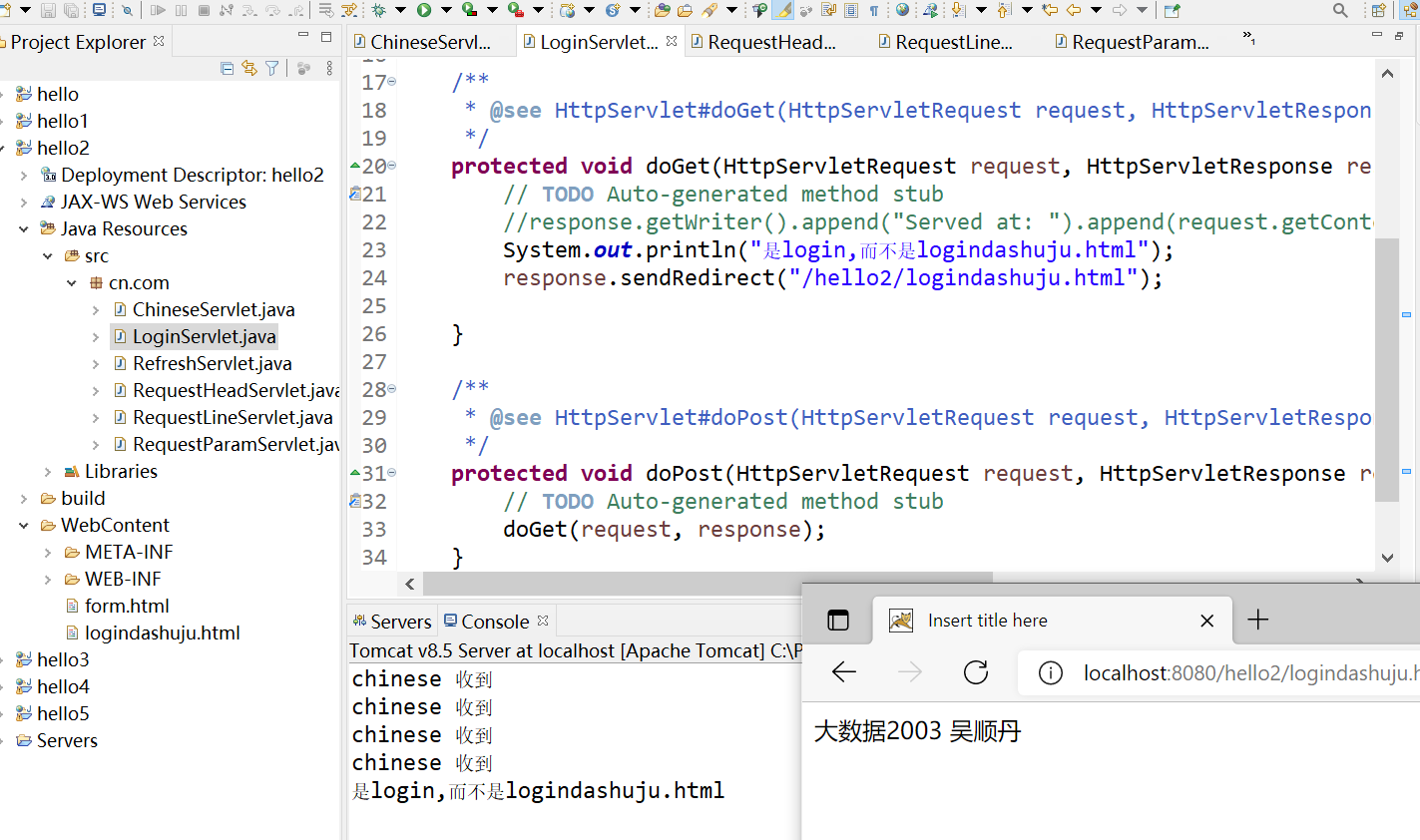Close the LoginServlet editor tab

[x=672, y=41]
